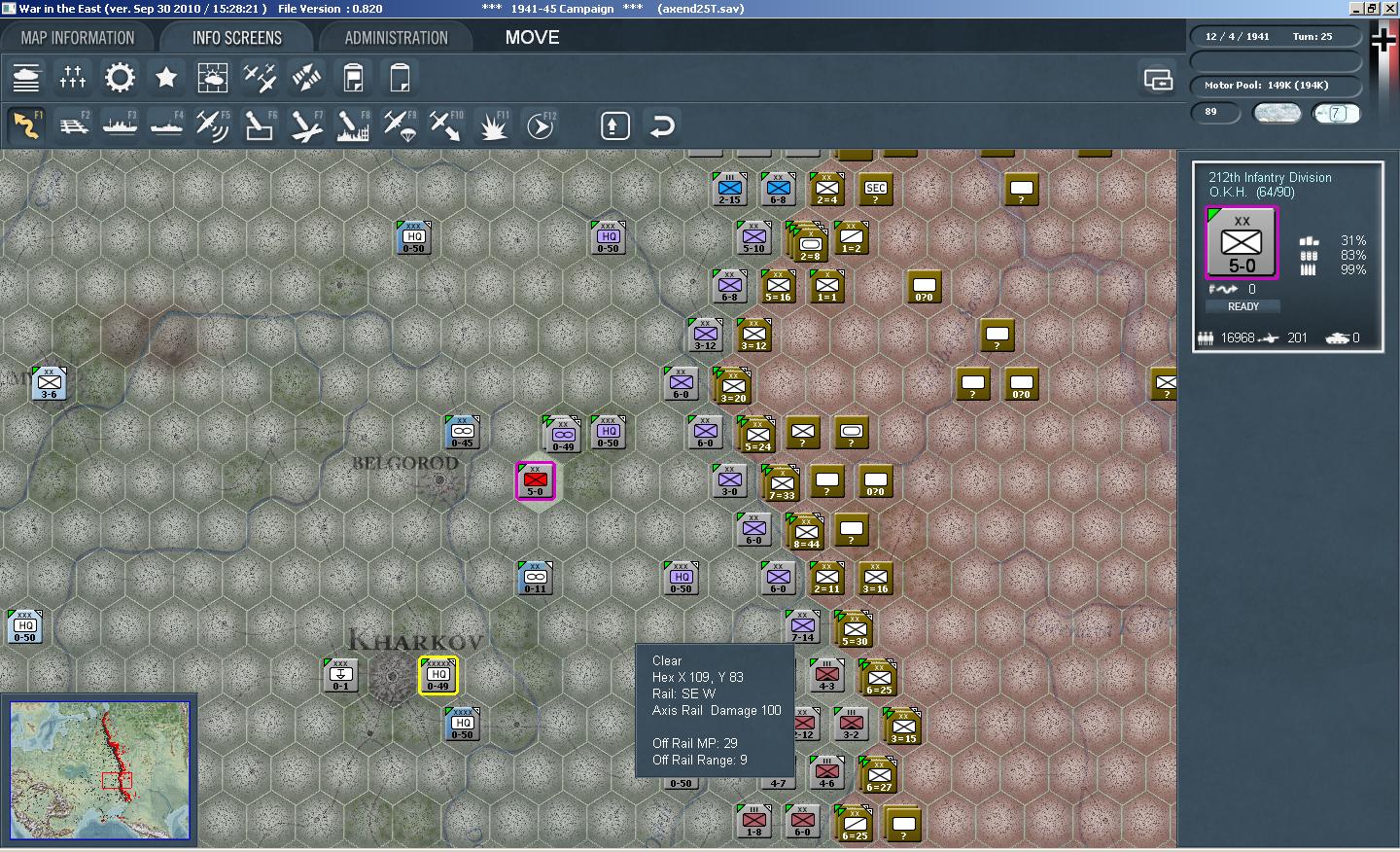Select F4 amphibious transport mode

click(166, 125)
